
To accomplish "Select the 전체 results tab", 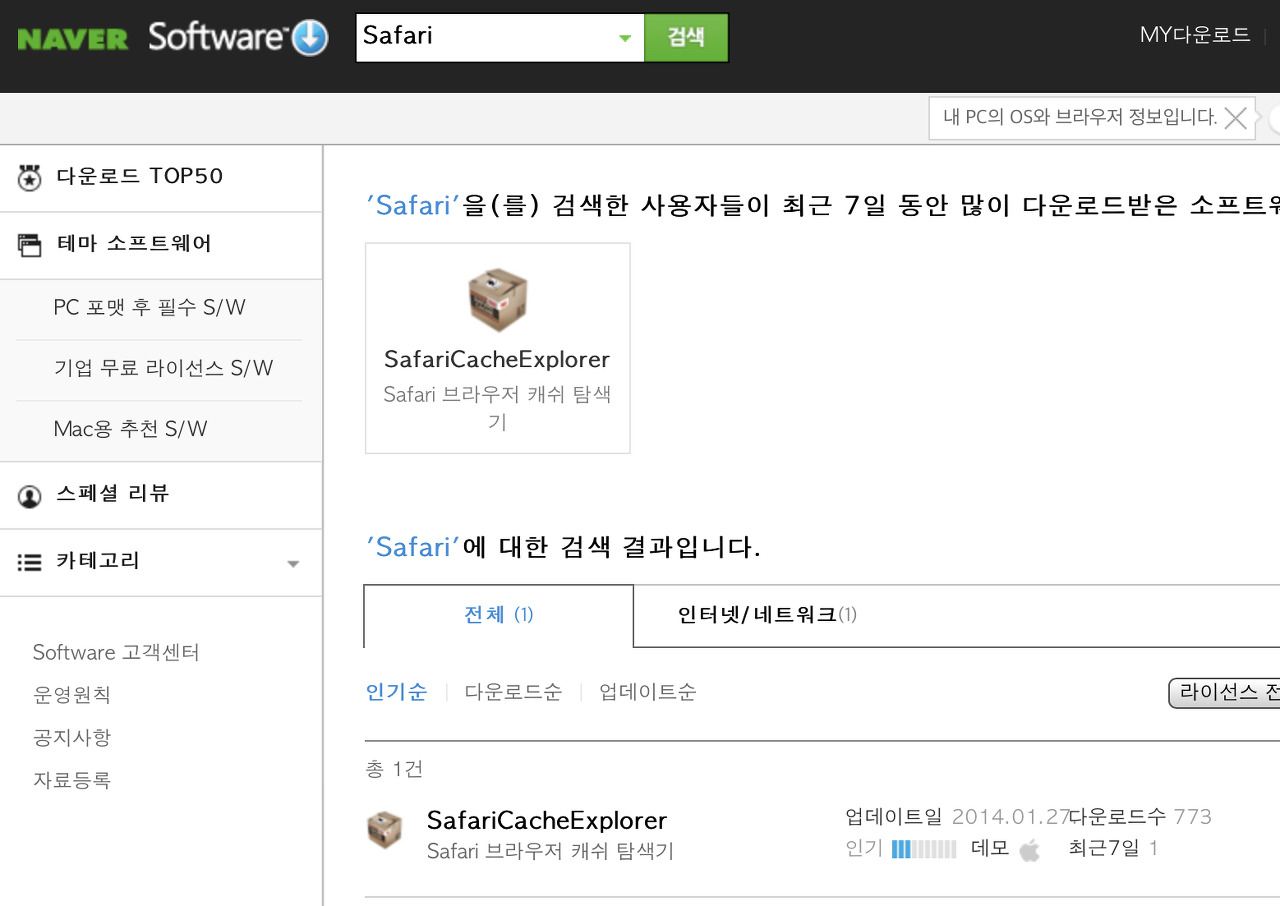I will 497,614.
